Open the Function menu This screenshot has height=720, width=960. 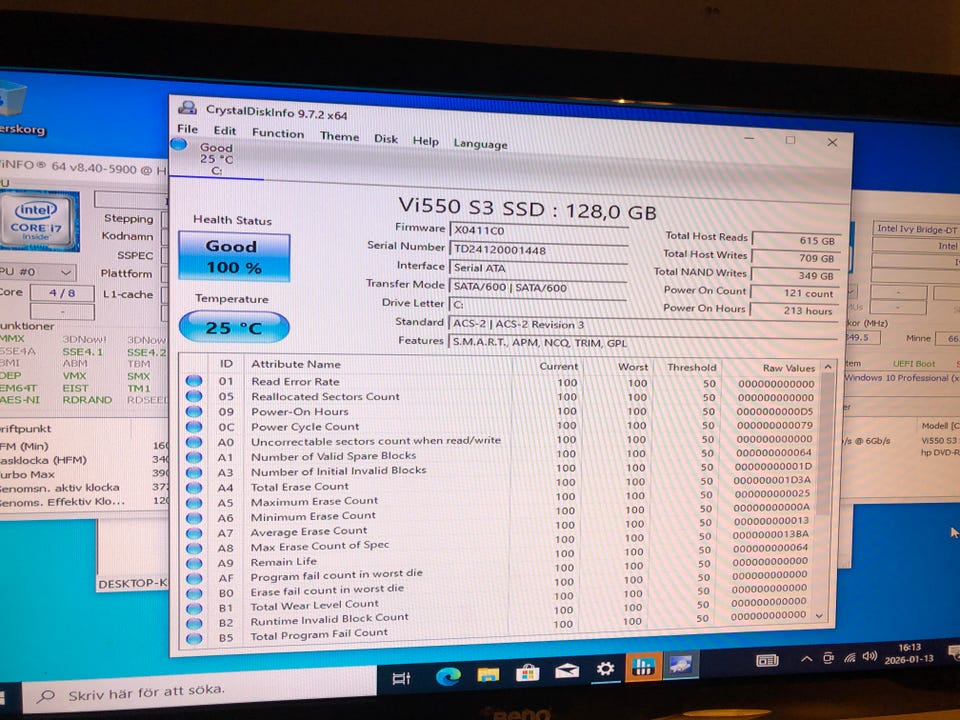[277, 133]
